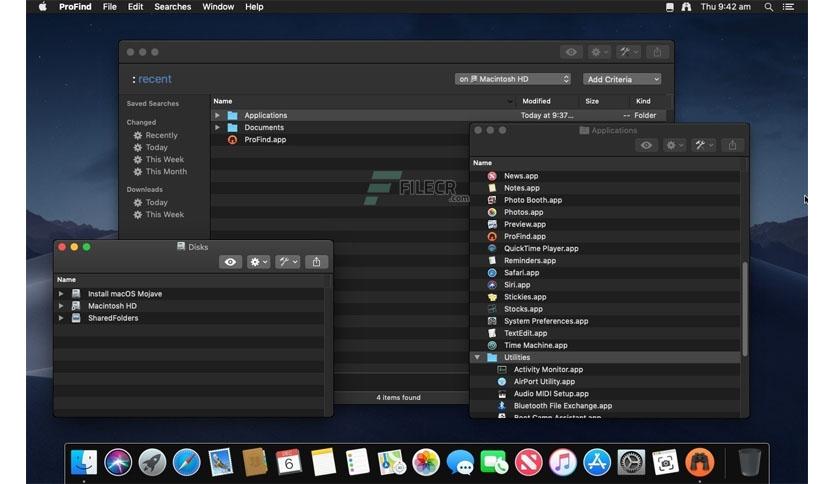
Task: Open tools menu in main search window
Action: click(x=628, y=52)
